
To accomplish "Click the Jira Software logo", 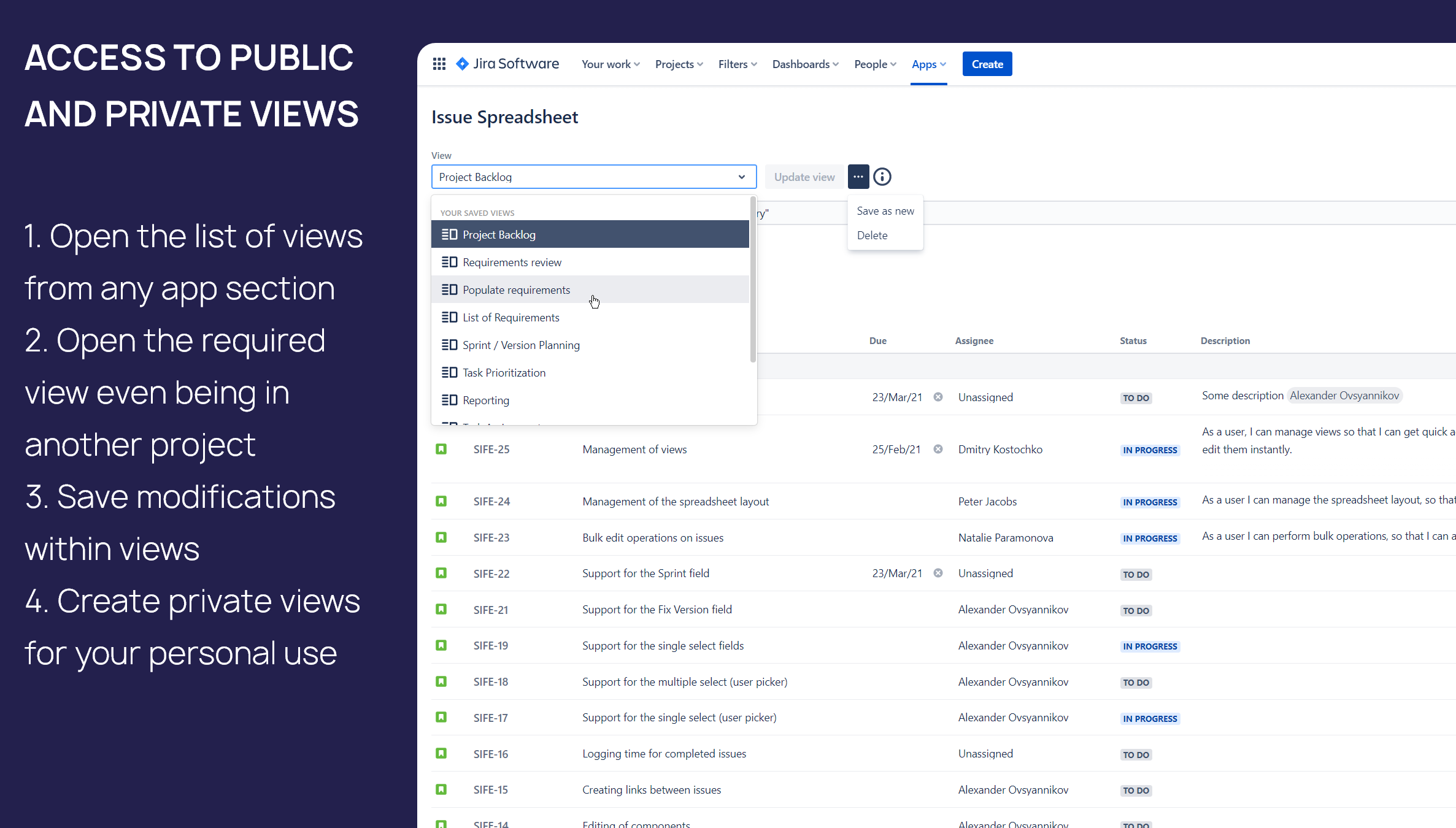I will (507, 64).
